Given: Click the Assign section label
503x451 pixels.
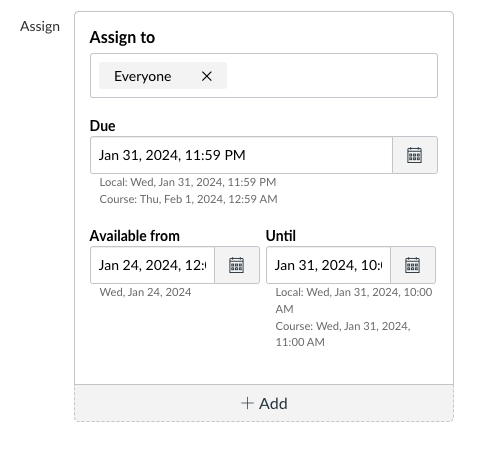Looking at the screenshot, I should click(x=40, y=27).
